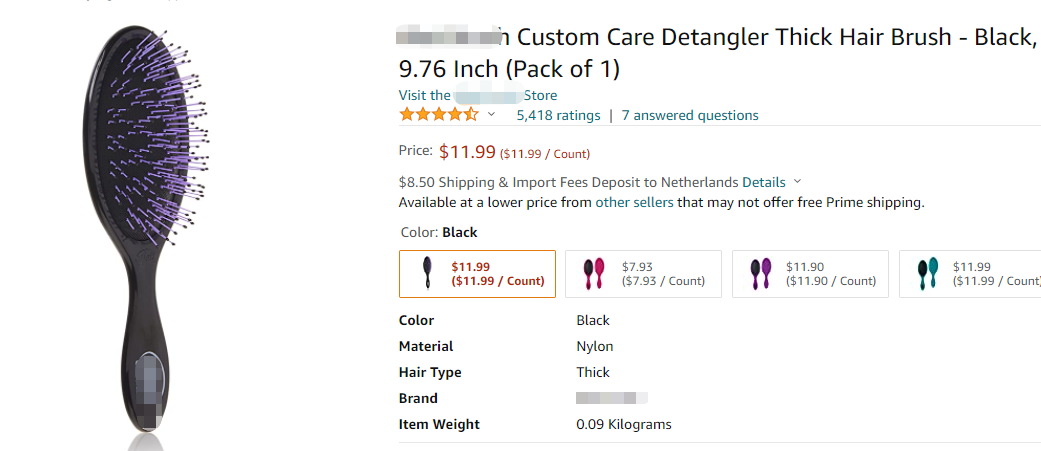This screenshot has height=451, width=1041.
Task: Open the 7 answered questions link
Action: tap(690, 115)
